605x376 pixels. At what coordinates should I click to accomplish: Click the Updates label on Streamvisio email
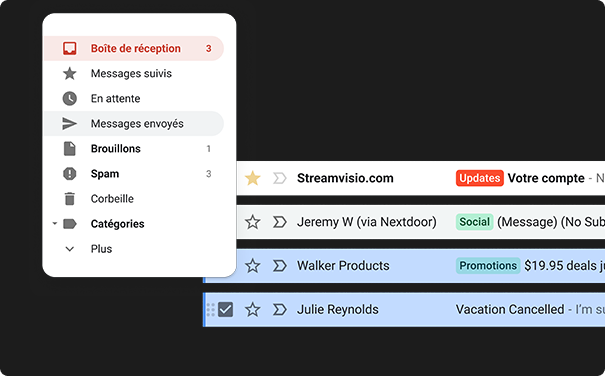480,178
